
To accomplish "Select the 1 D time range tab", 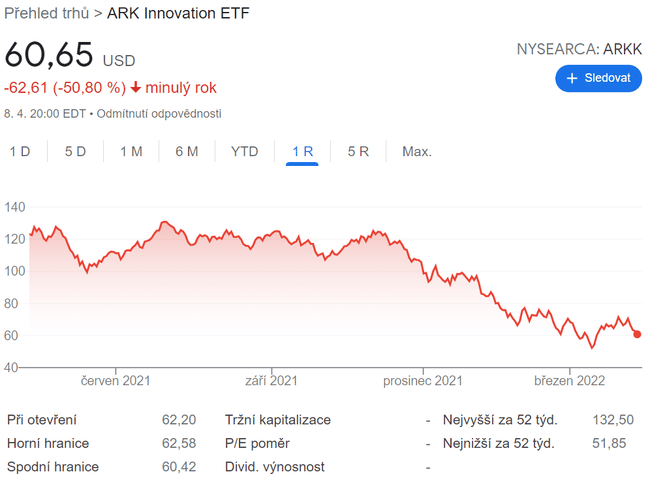I will pos(20,152).
